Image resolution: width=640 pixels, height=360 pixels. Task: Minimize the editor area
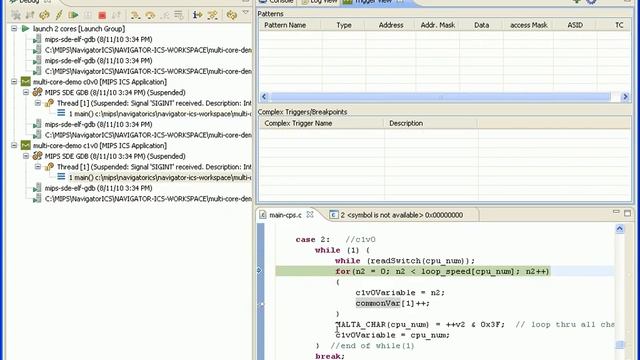(616, 212)
